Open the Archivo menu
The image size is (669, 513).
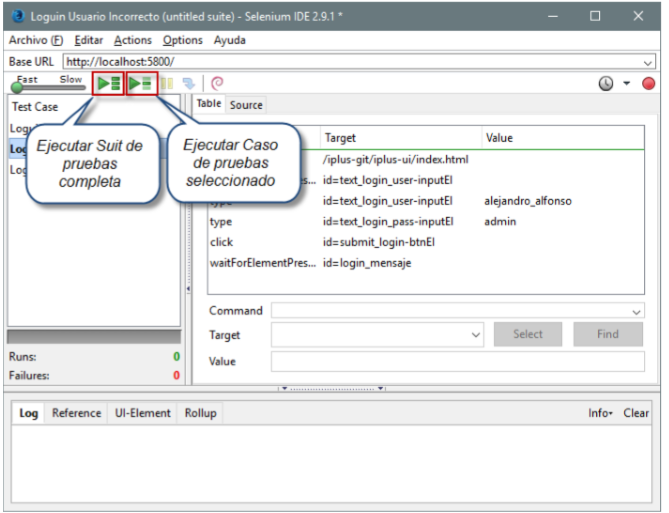click(x=36, y=40)
